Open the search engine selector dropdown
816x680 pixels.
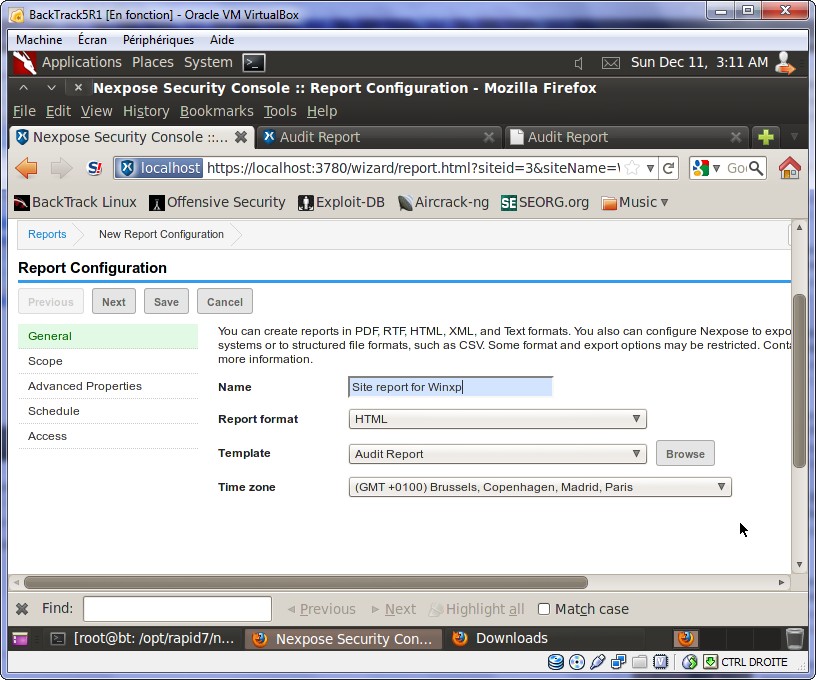(x=716, y=168)
